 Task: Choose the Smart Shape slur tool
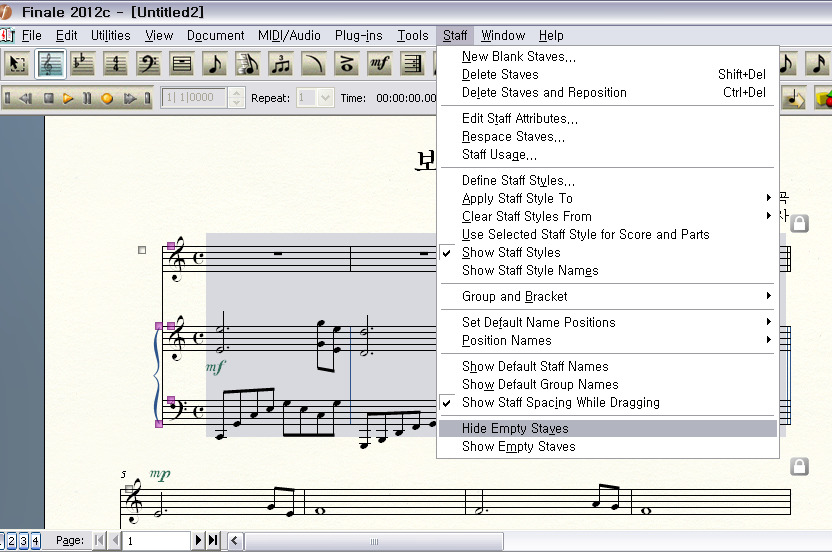[x=314, y=64]
